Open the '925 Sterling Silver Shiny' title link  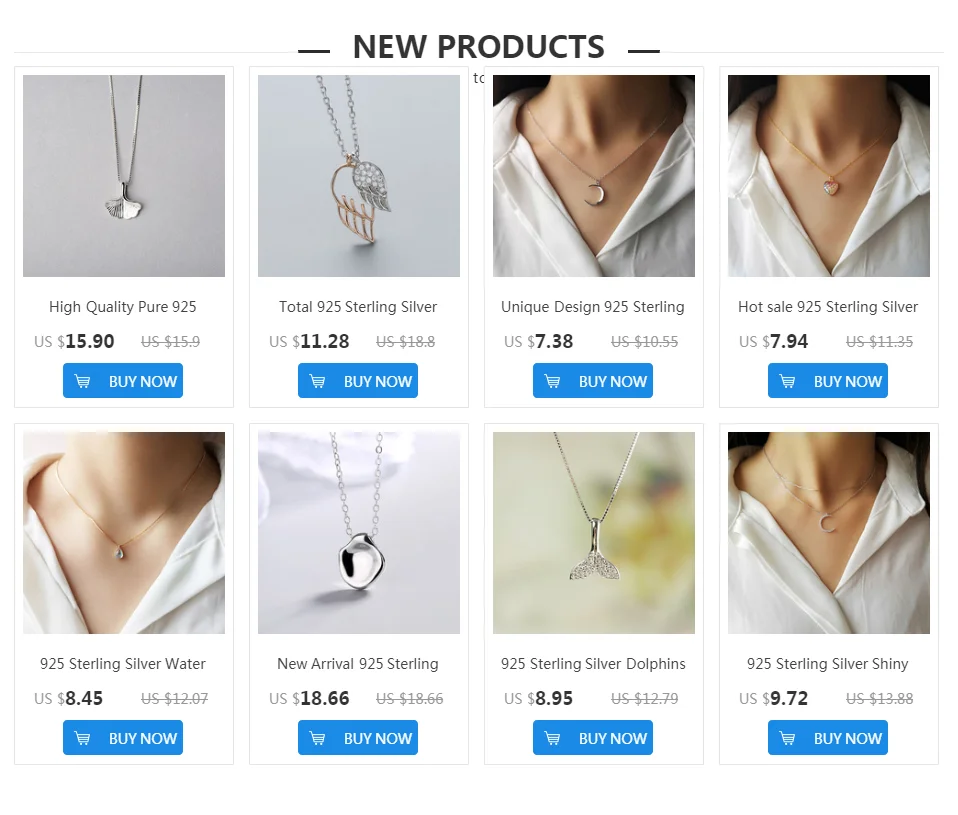click(x=827, y=663)
